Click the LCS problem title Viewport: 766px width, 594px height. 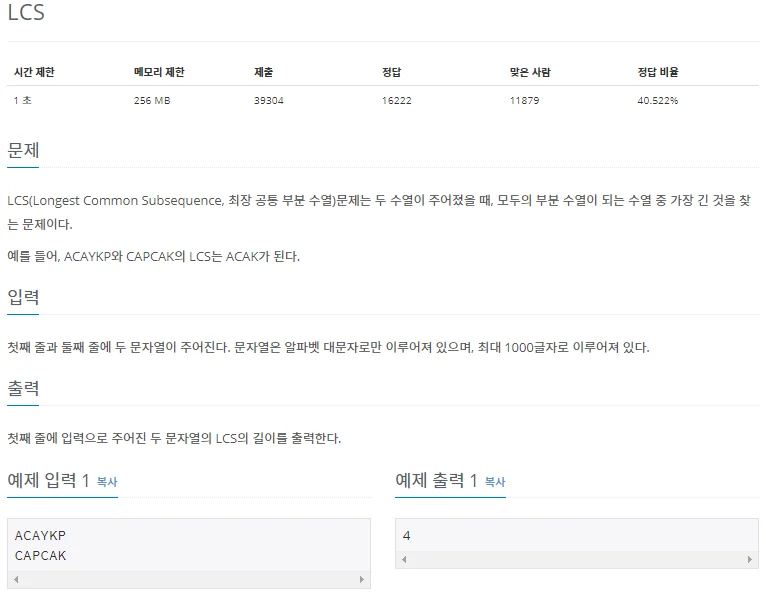pos(26,12)
